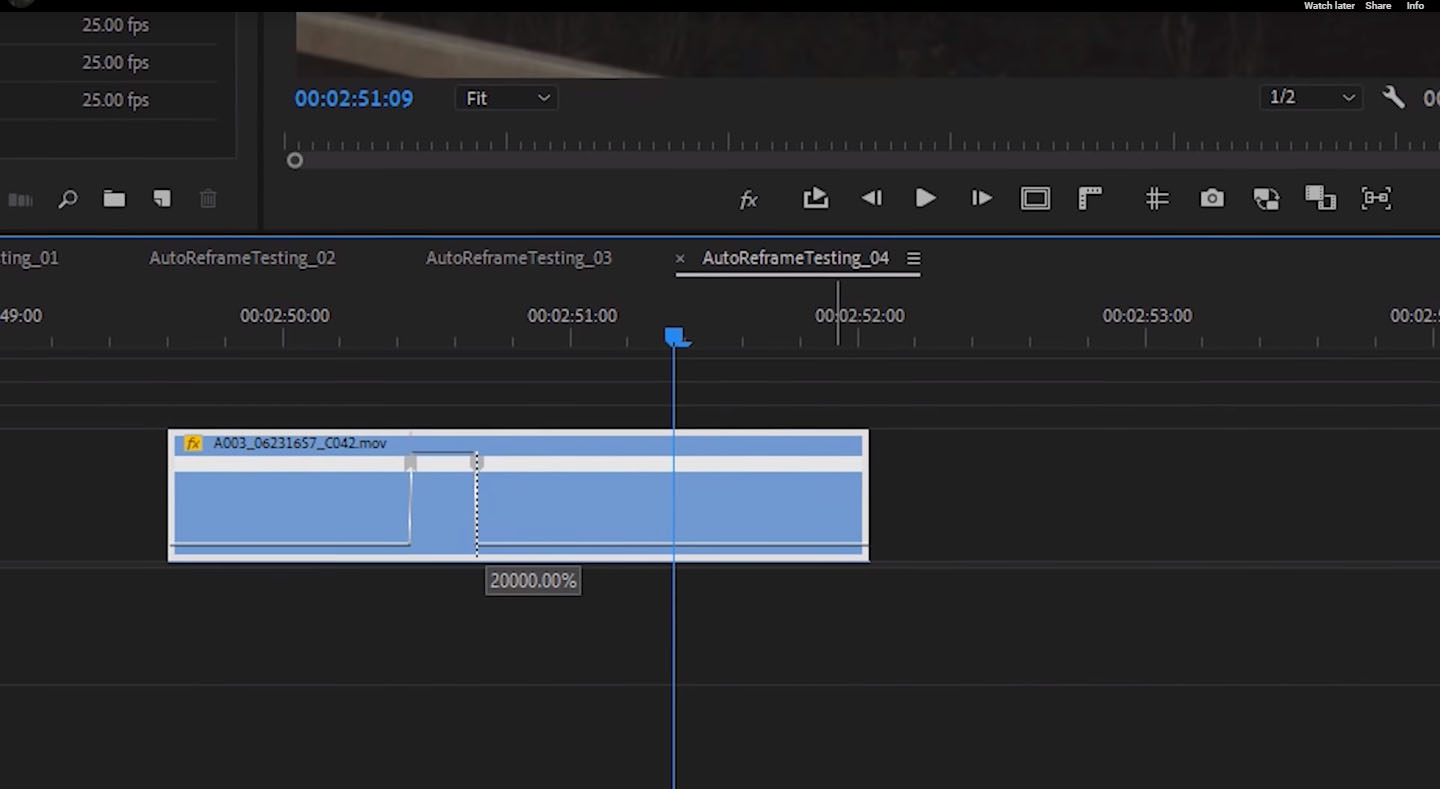Image resolution: width=1440 pixels, height=789 pixels.
Task: Click the Show Guides grid icon
Action: point(1157,199)
